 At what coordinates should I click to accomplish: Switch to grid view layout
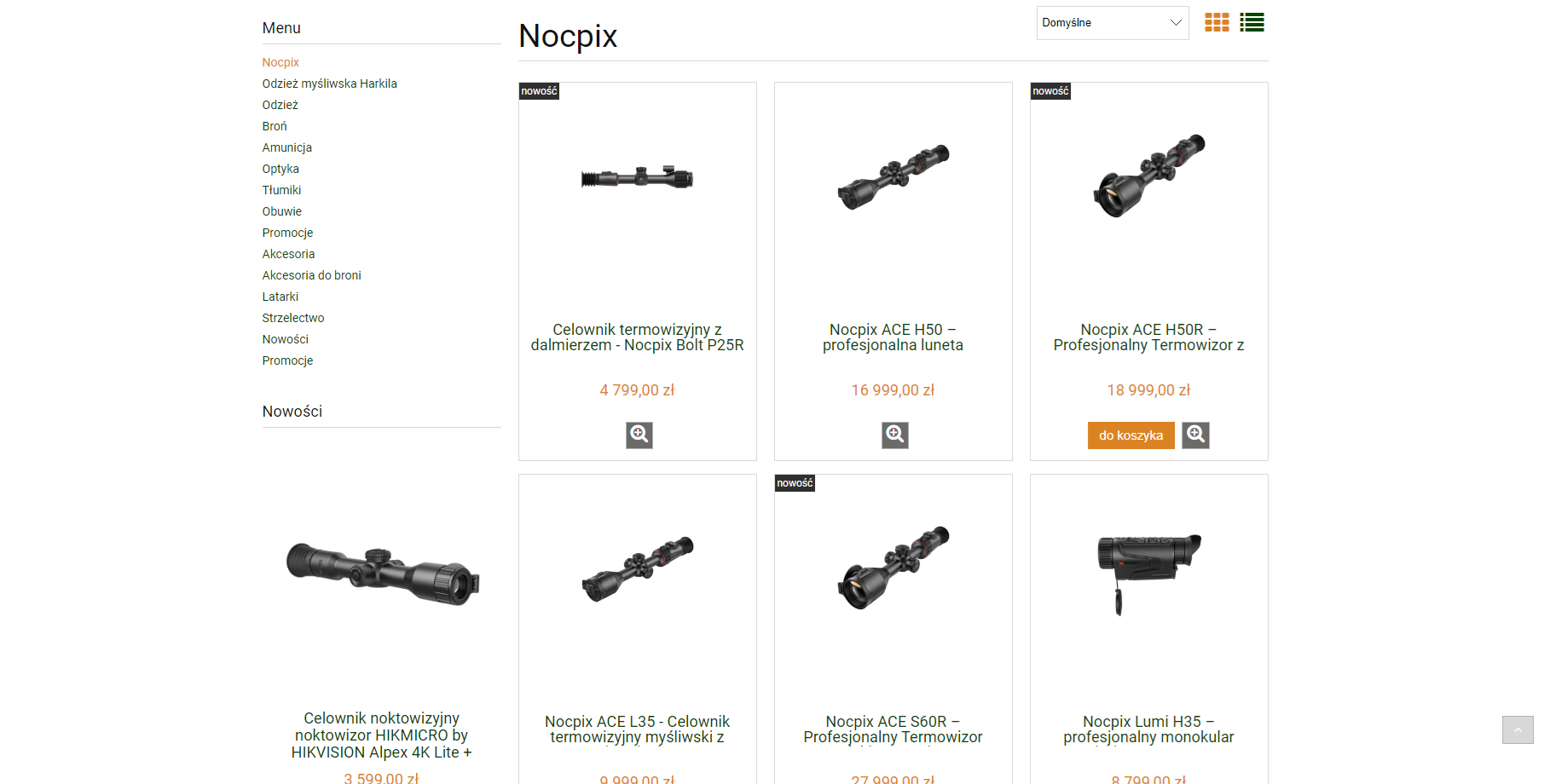click(x=1217, y=22)
